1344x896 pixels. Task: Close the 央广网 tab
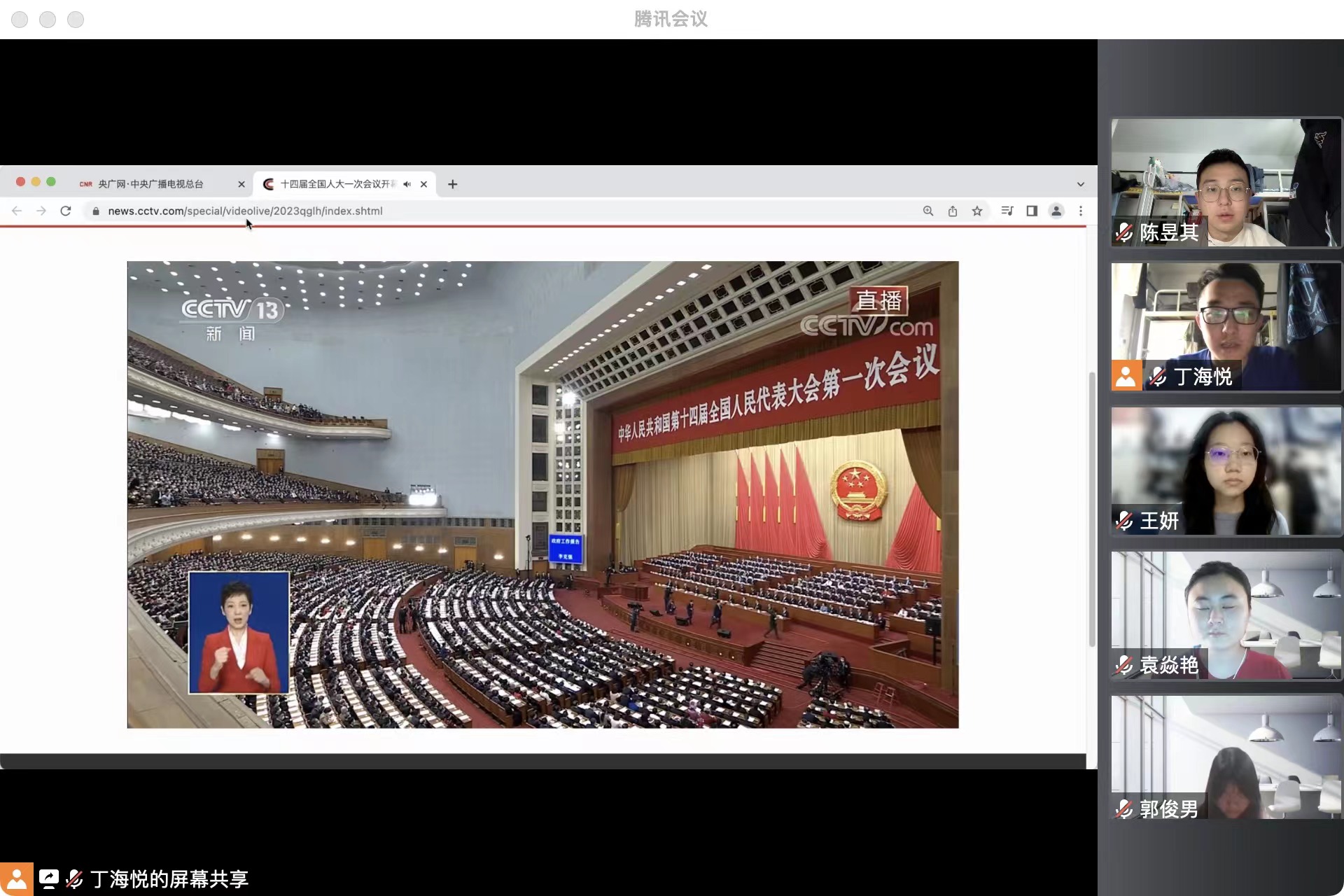point(241,184)
